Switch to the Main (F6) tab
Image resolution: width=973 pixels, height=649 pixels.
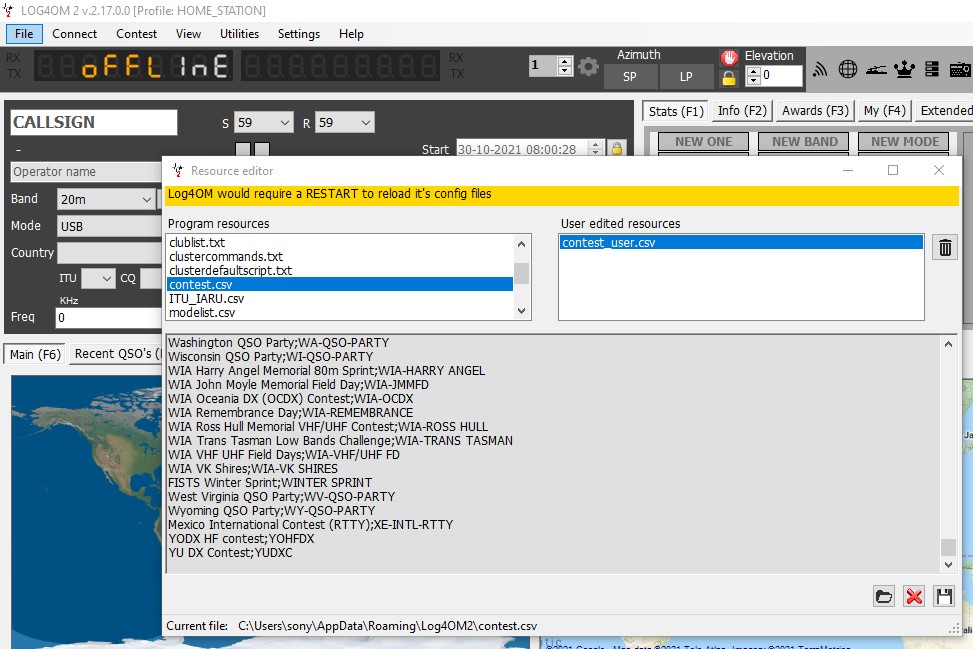point(35,354)
